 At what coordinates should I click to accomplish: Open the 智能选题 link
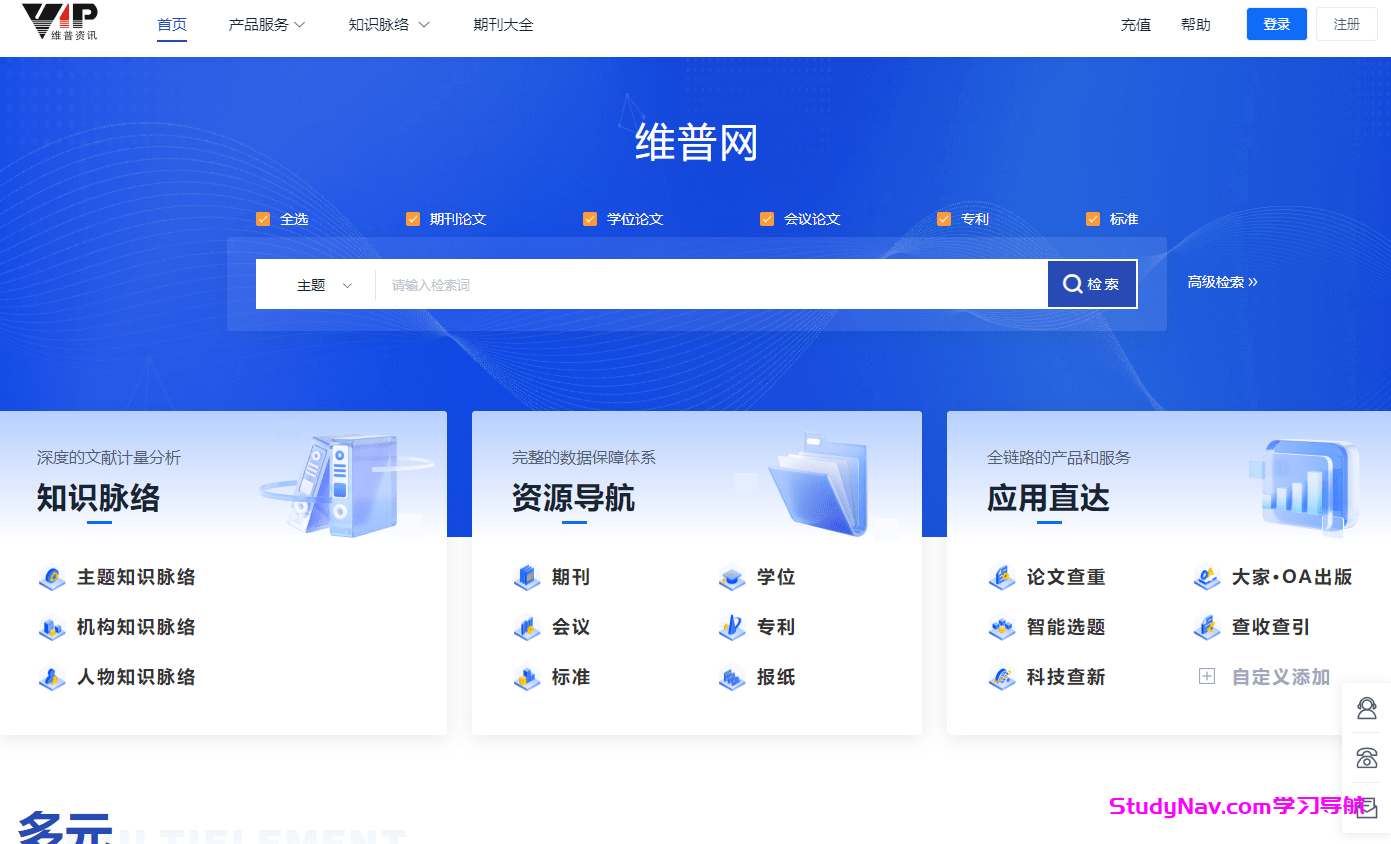[x=1066, y=627]
